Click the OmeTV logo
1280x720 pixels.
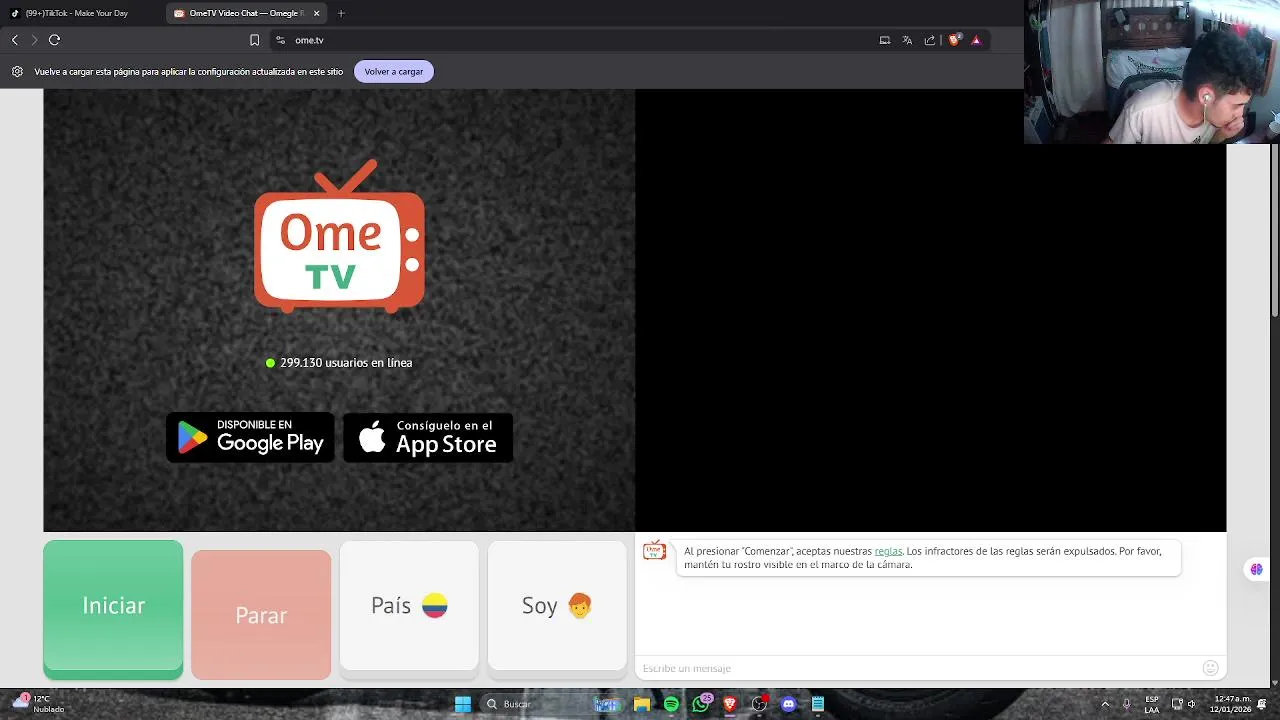(339, 236)
